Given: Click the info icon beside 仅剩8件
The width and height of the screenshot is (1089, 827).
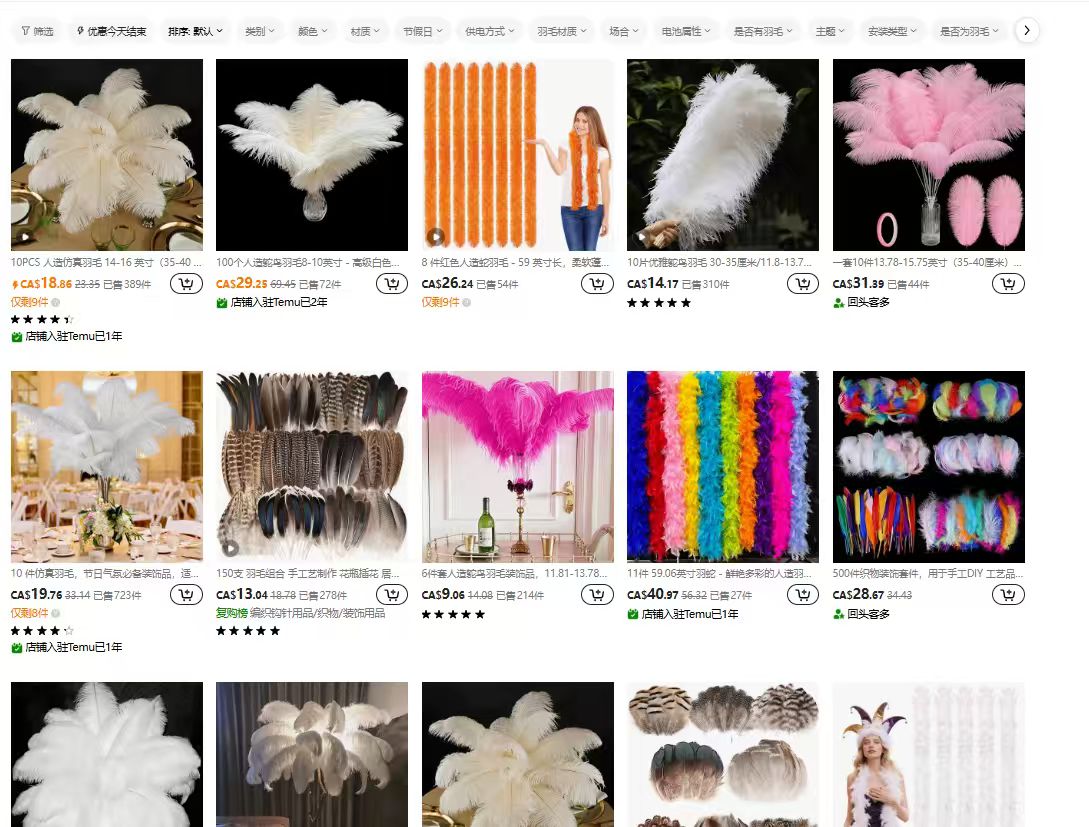Looking at the screenshot, I should coord(56,613).
